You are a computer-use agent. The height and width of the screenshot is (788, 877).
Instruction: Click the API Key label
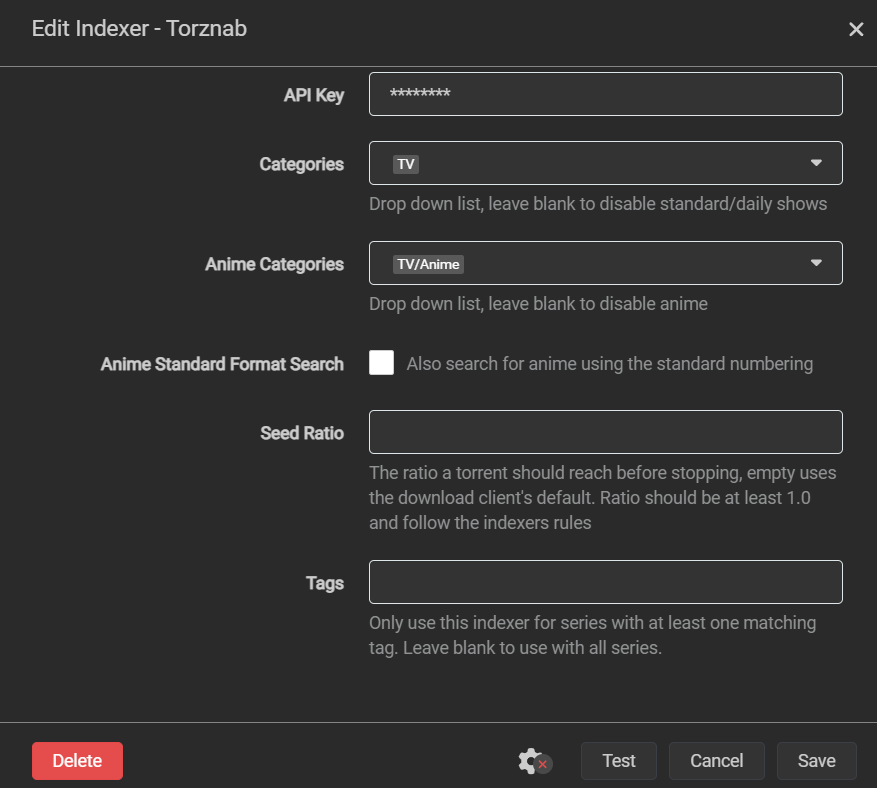click(313, 95)
